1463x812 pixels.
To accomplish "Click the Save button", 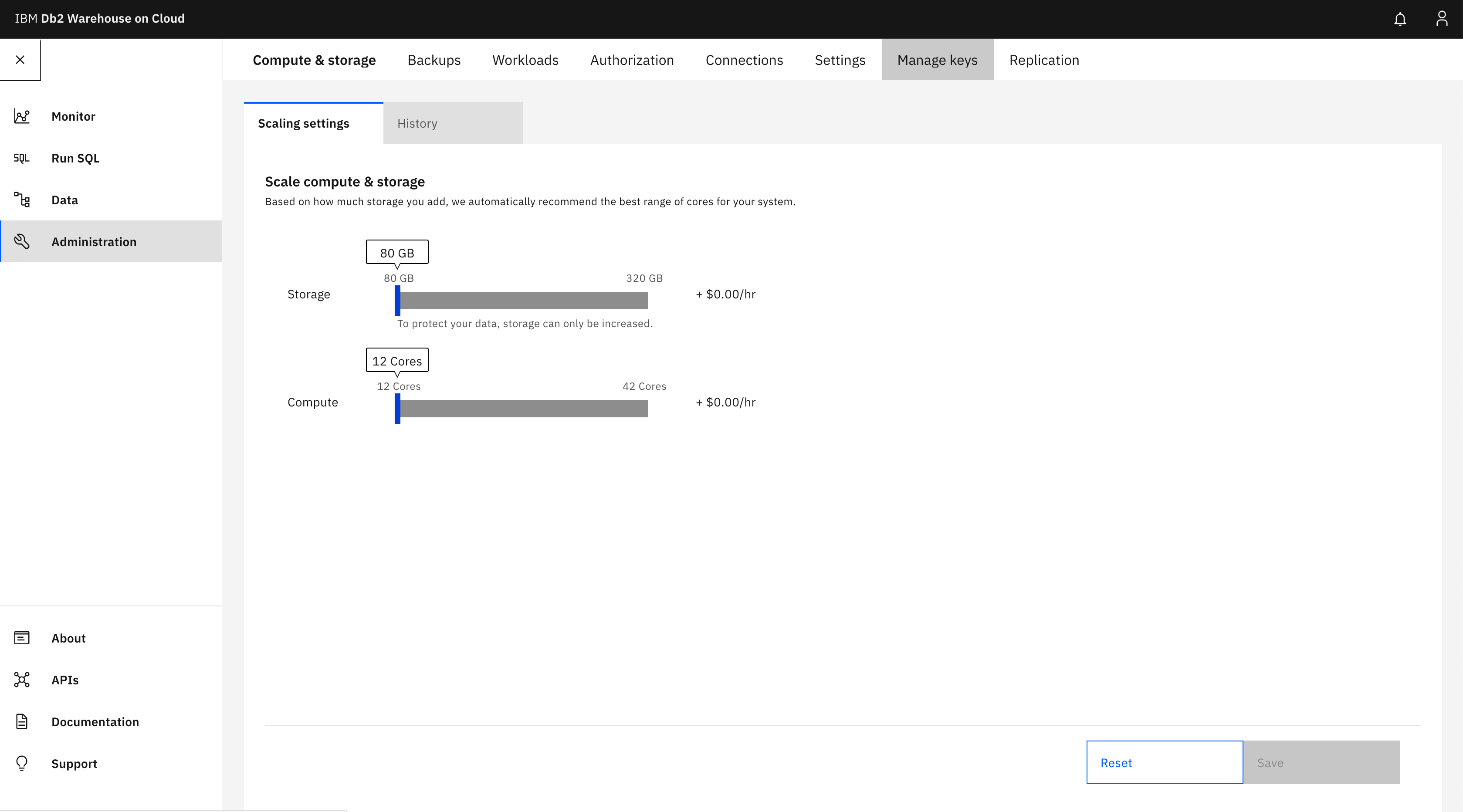I will (1321, 763).
